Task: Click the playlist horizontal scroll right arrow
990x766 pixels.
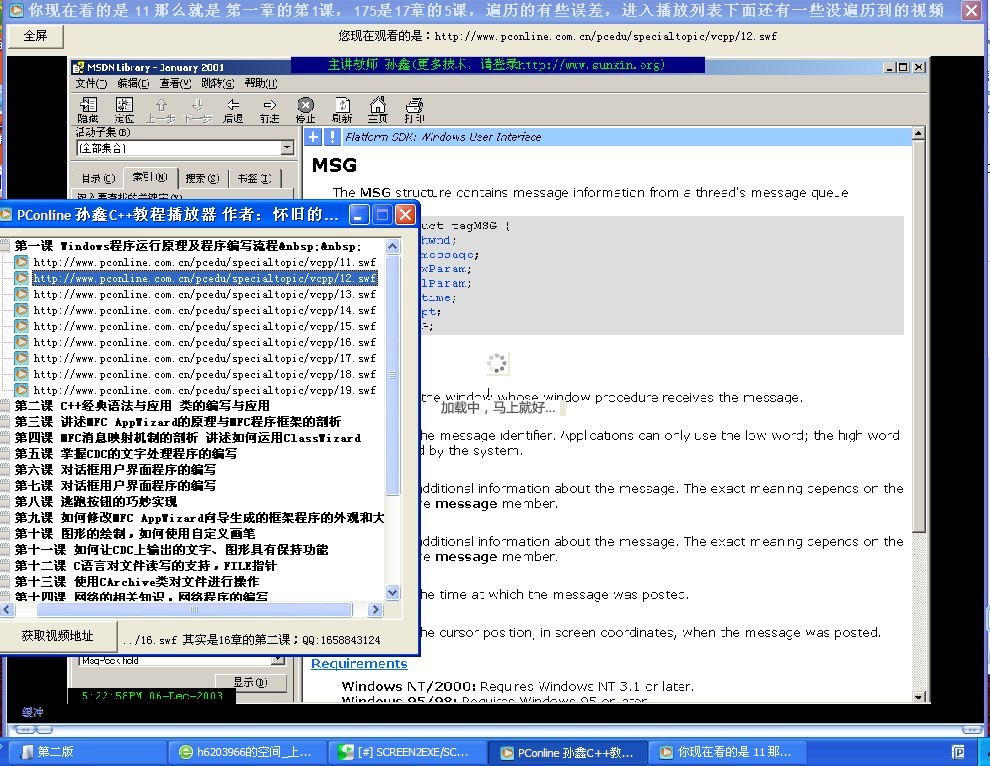Action: coord(376,609)
